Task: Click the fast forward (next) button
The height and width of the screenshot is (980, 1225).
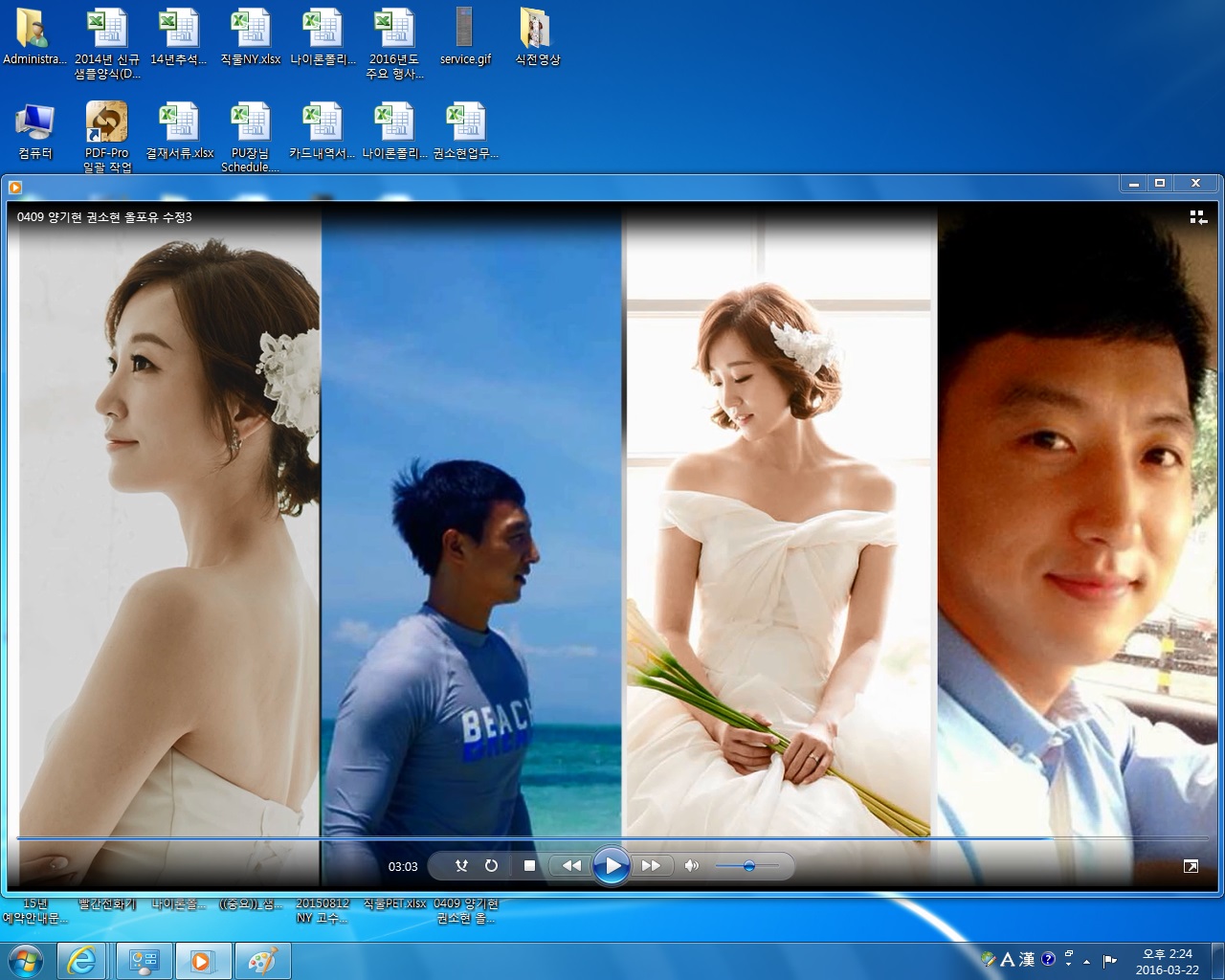Action: (651, 866)
